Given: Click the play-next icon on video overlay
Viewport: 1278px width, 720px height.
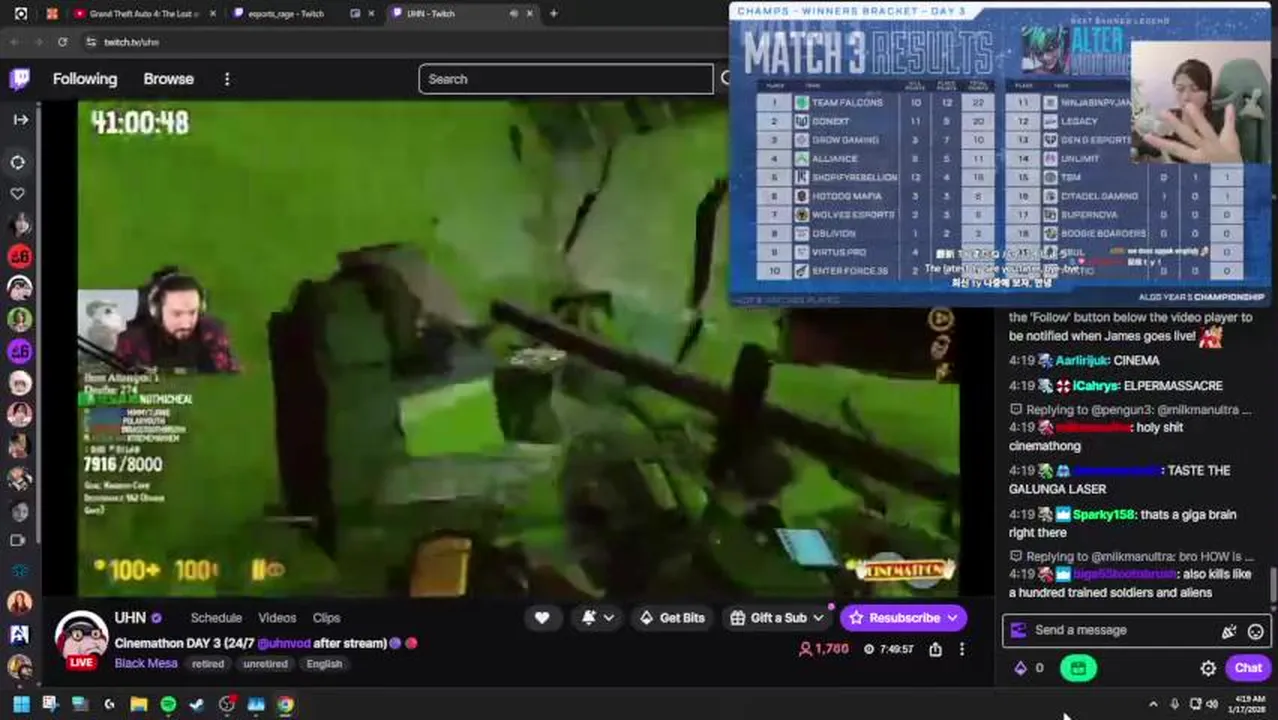Looking at the screenshot, I should (941, 319).
